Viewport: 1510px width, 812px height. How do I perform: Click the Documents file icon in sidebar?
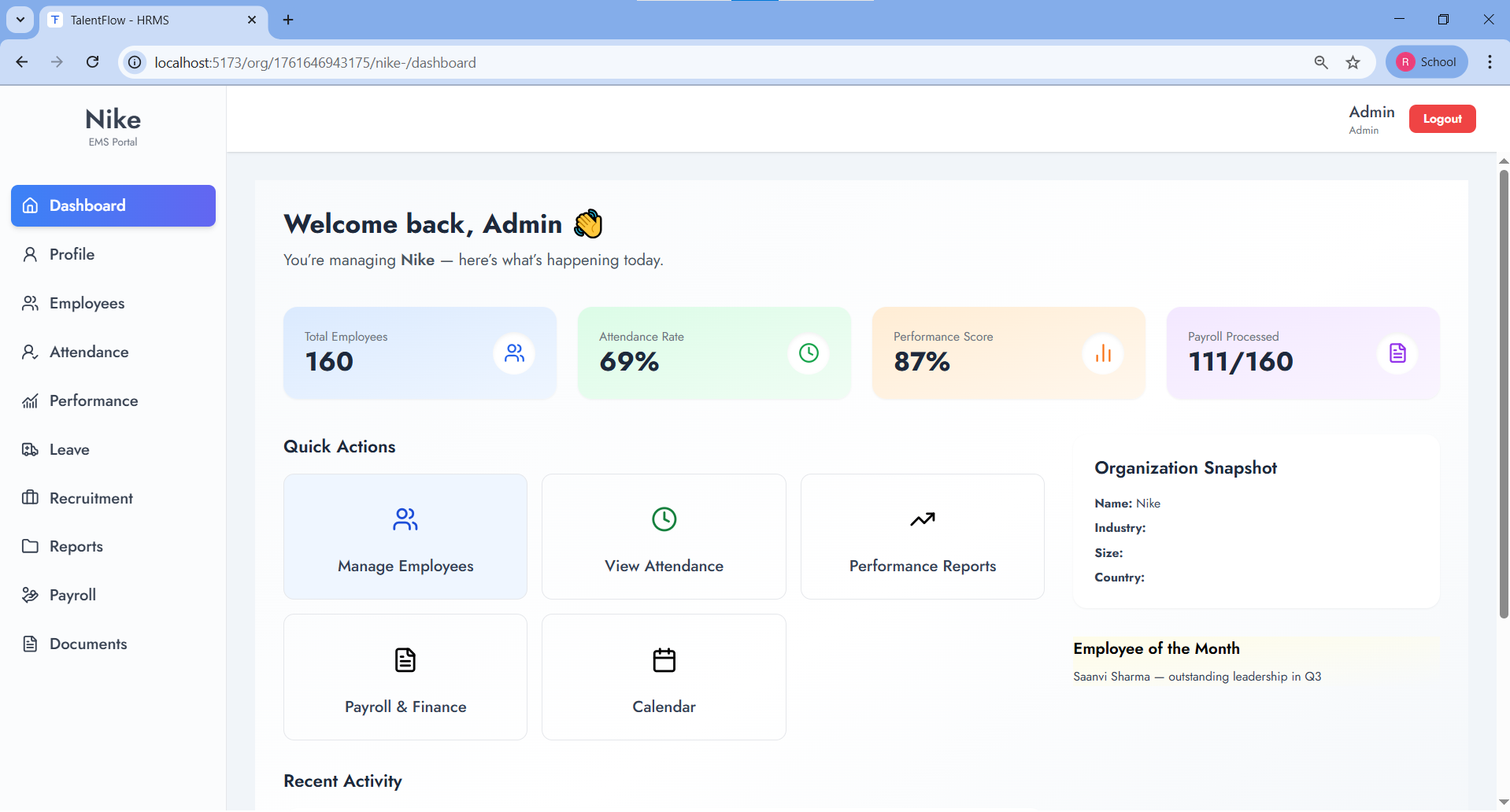pyautogui.click(x=30, y=644)
